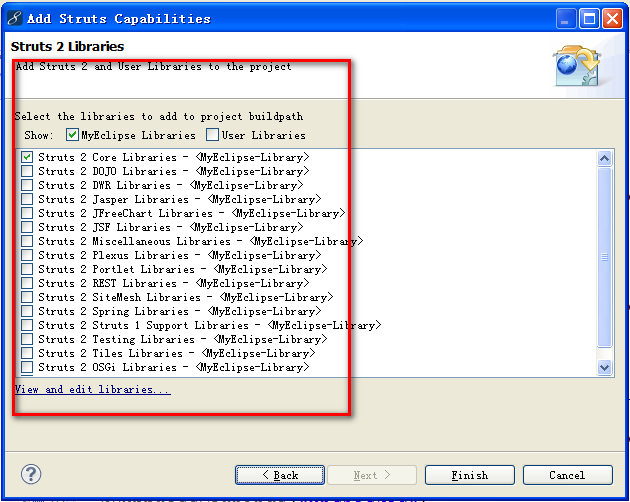Check Struts 2 Portlet Libraries

coord(27,269)
